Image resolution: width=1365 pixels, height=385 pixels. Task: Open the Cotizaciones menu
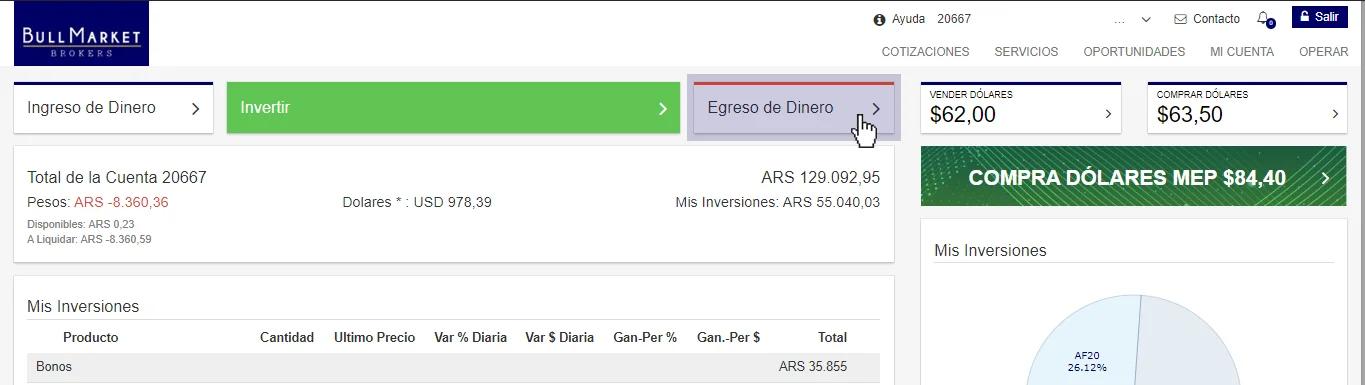click(x=925, y=52)
